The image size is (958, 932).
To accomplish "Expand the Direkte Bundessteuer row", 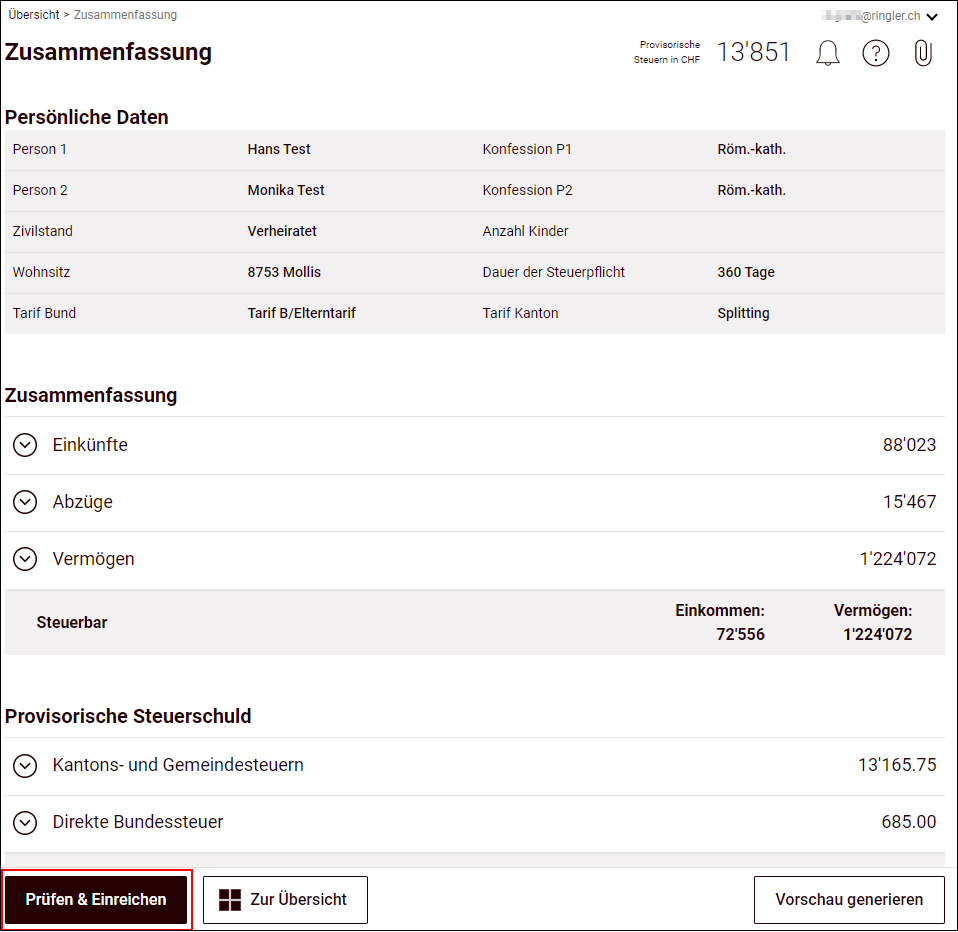I will tap(25, 822).
